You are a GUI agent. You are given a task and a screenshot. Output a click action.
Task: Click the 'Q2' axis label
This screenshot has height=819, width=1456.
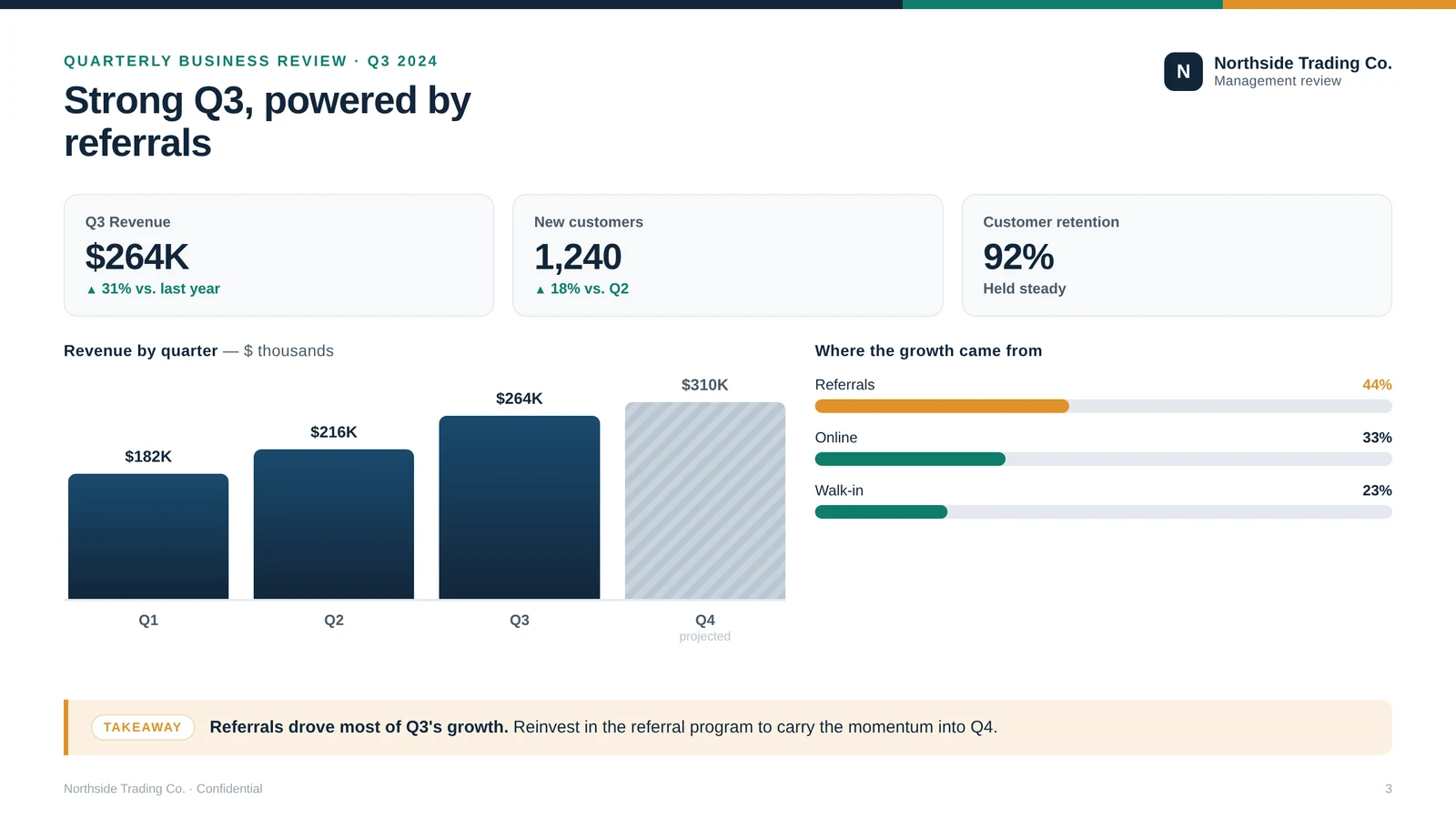point(334,621)
